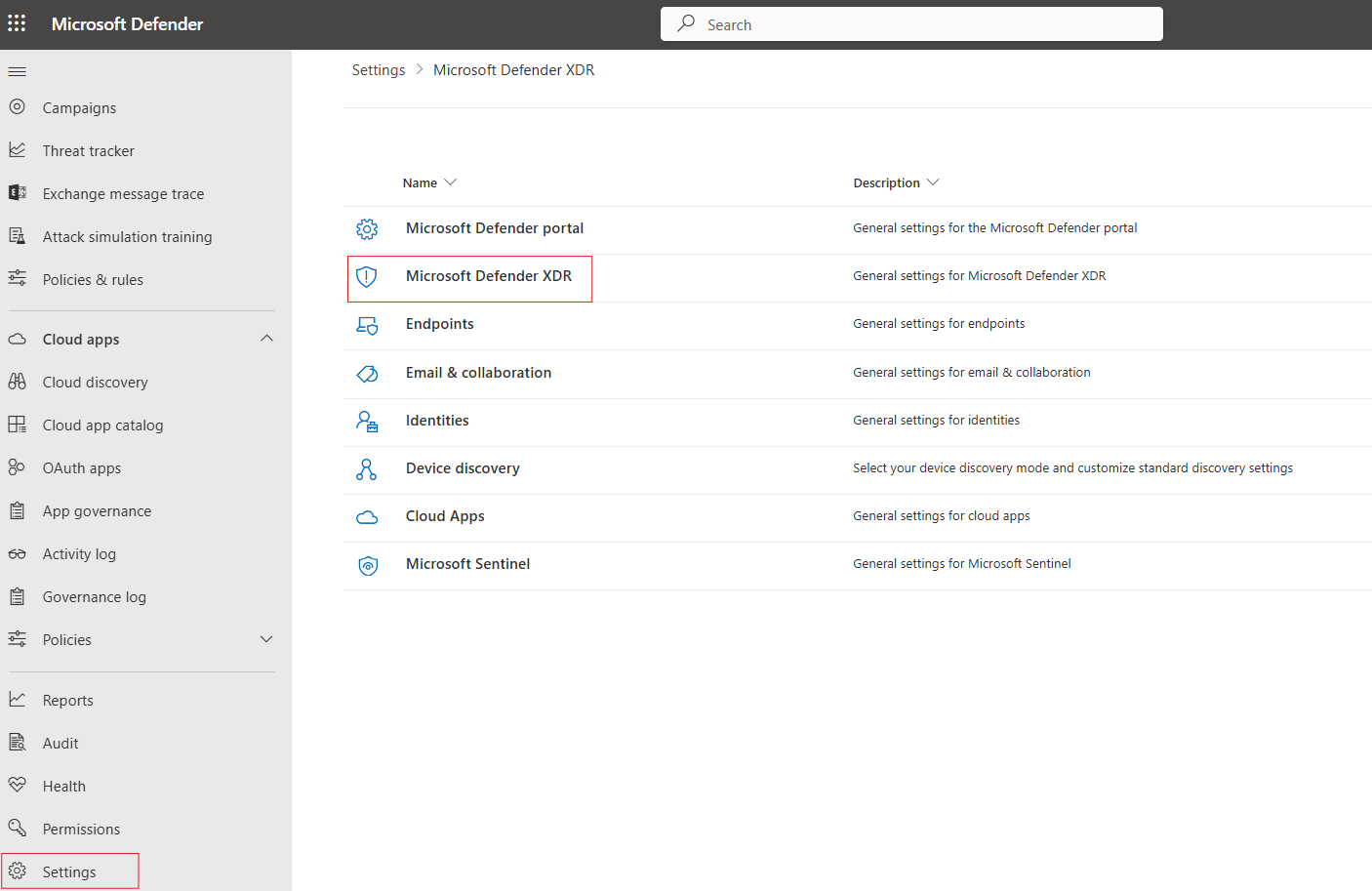The image size is (1372, 891).
Task: Click the Microsoft Sentinel shield icon
Action: [x=367, y=565]
